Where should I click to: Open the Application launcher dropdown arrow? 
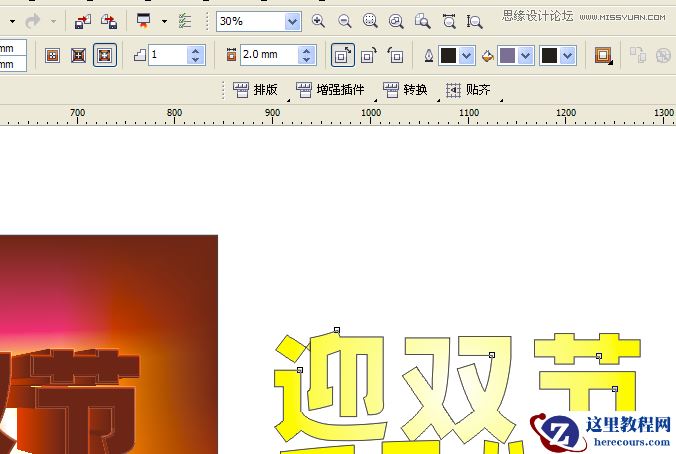click(x=164, y=21)
